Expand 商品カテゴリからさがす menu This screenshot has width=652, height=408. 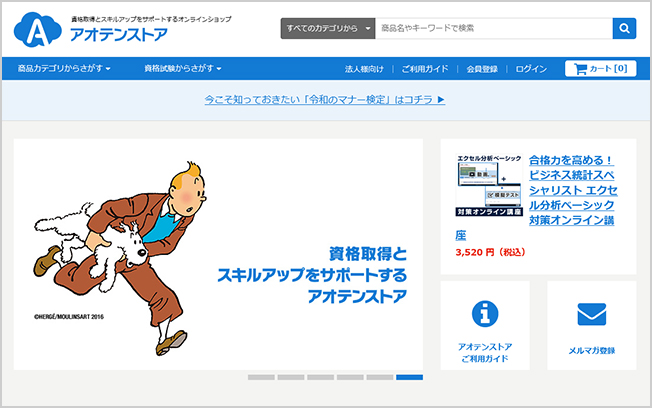click(63, 69)
